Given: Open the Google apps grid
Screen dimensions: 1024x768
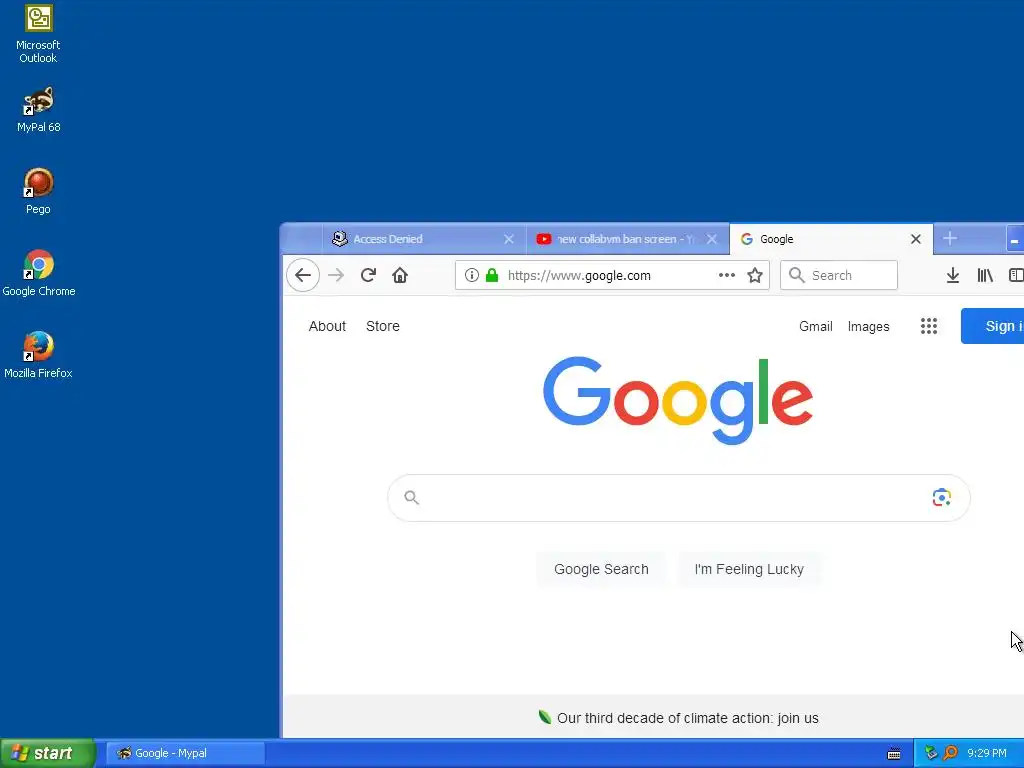Looking at the screenshot, I should 929,326.
